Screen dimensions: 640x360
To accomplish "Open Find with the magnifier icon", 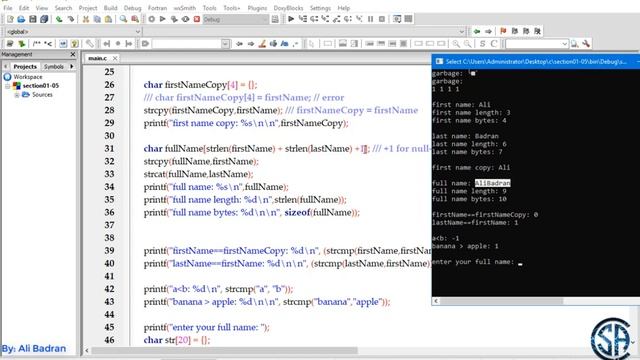I will coord(123,19).
